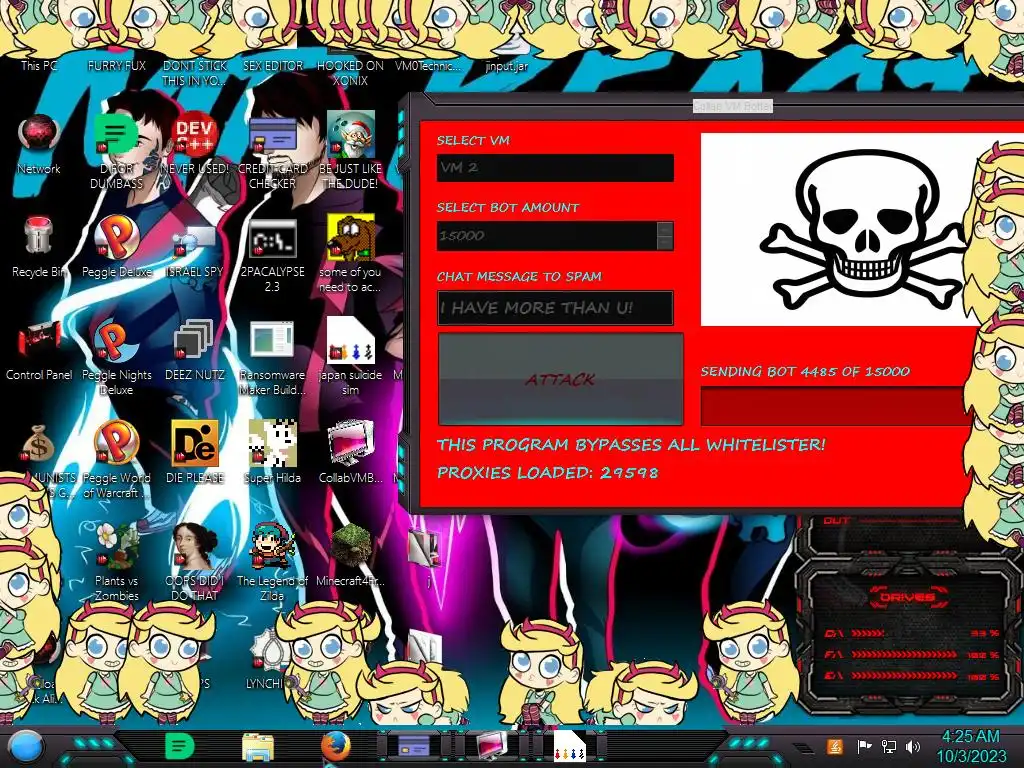Click the ATTACK button
This screenshot has height=768, width=1024.
click(x=560, y=379)
